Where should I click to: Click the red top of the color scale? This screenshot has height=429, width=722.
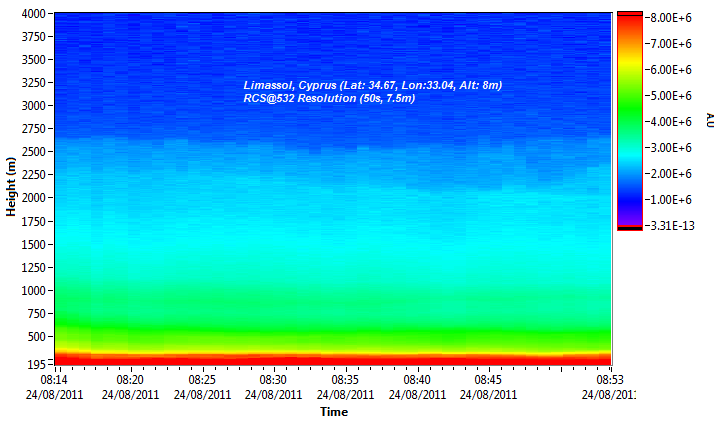(630, 20)
